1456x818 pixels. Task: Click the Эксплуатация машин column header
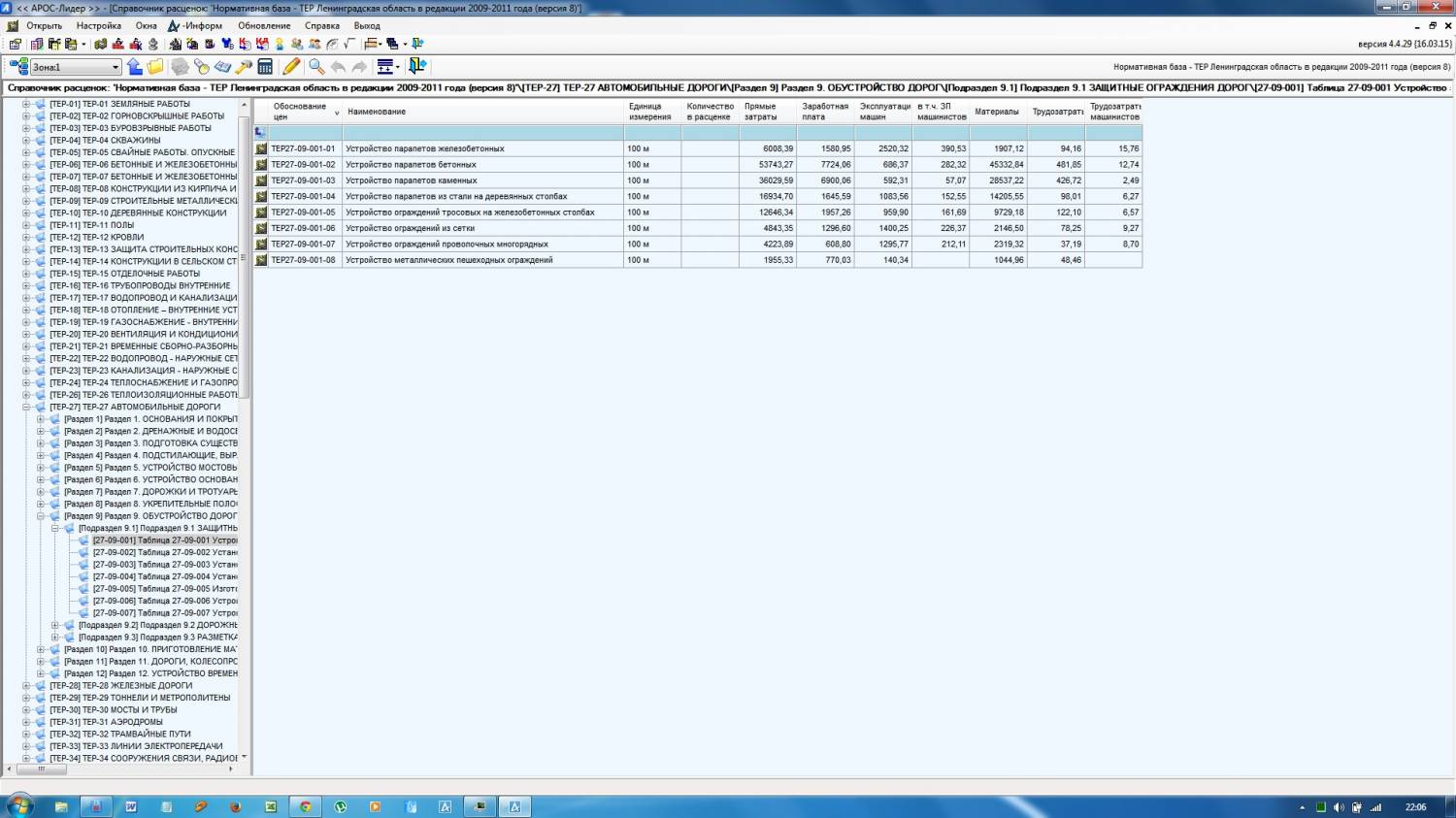tap(883, 112)
